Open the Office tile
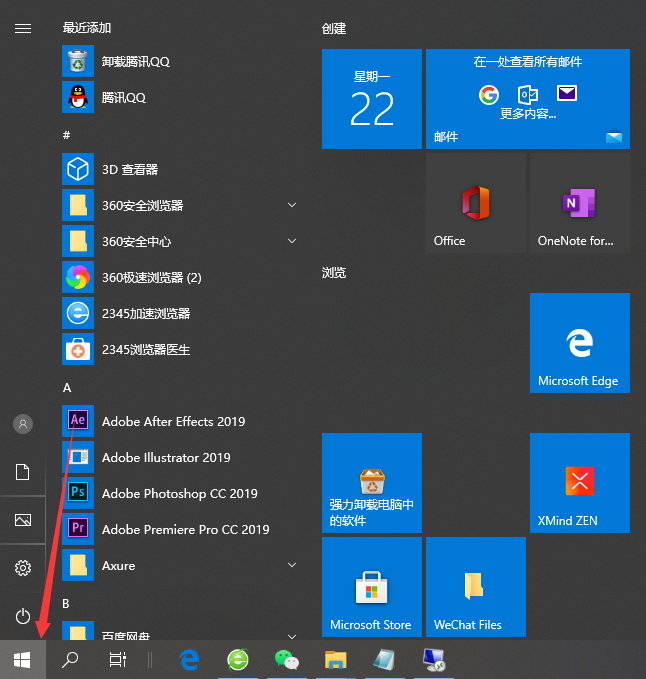646x679 pixels. [x=475, y=204]
